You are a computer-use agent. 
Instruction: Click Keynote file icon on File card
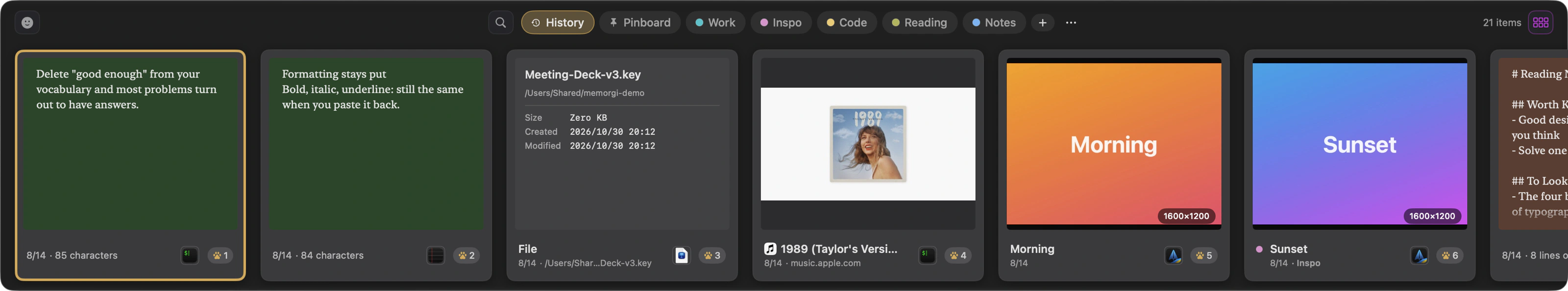click(681, 255)
